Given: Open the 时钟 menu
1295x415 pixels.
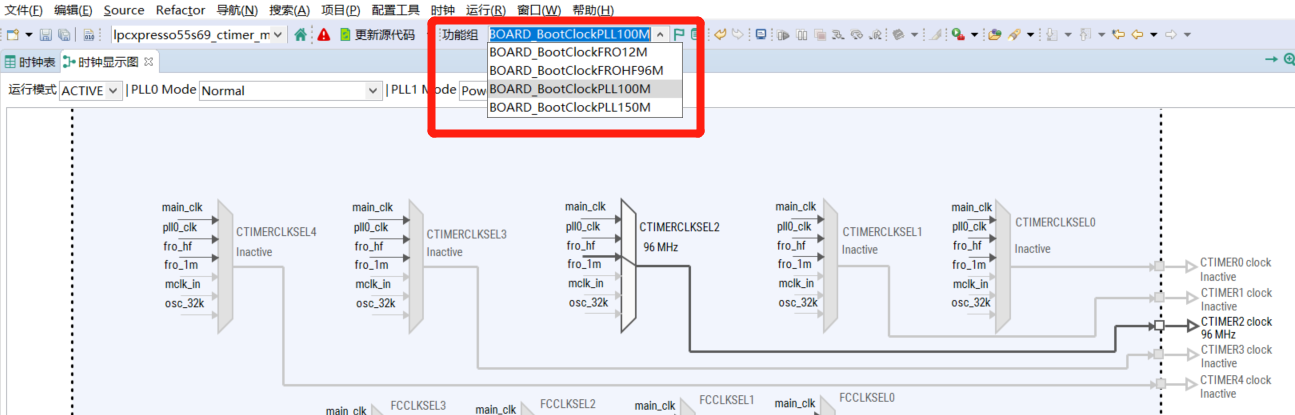Looking at the screenshot, I should tap(442, 10).
